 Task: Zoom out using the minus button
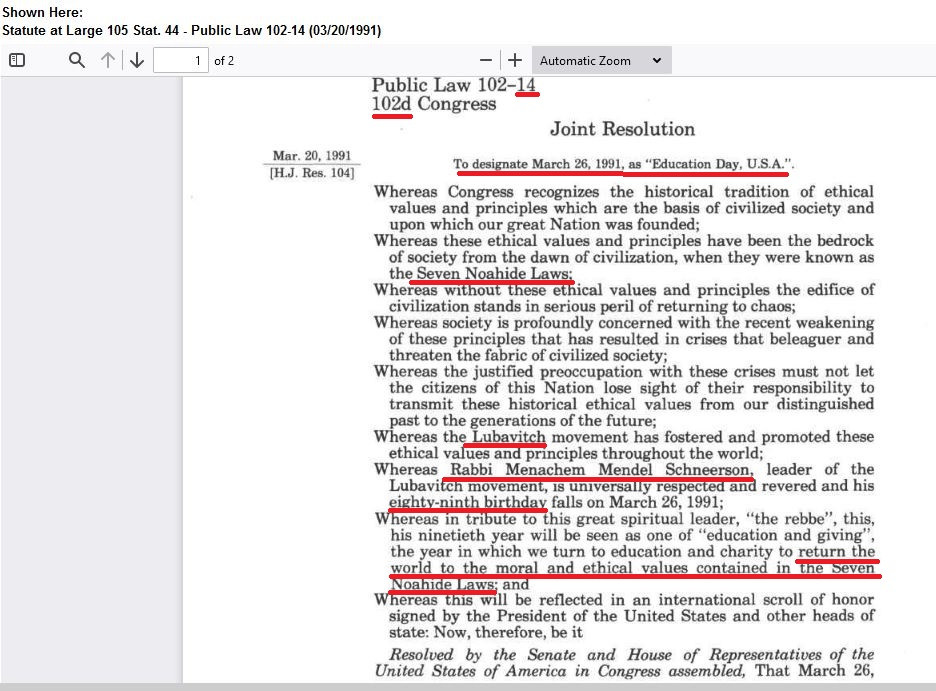(486, 60)
